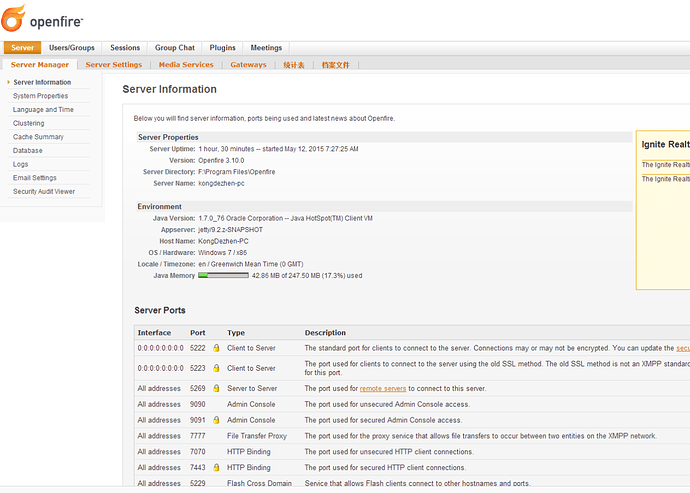Select the Server Settings subtab
This screenshot has height=493, width=690.
point(114,65)
